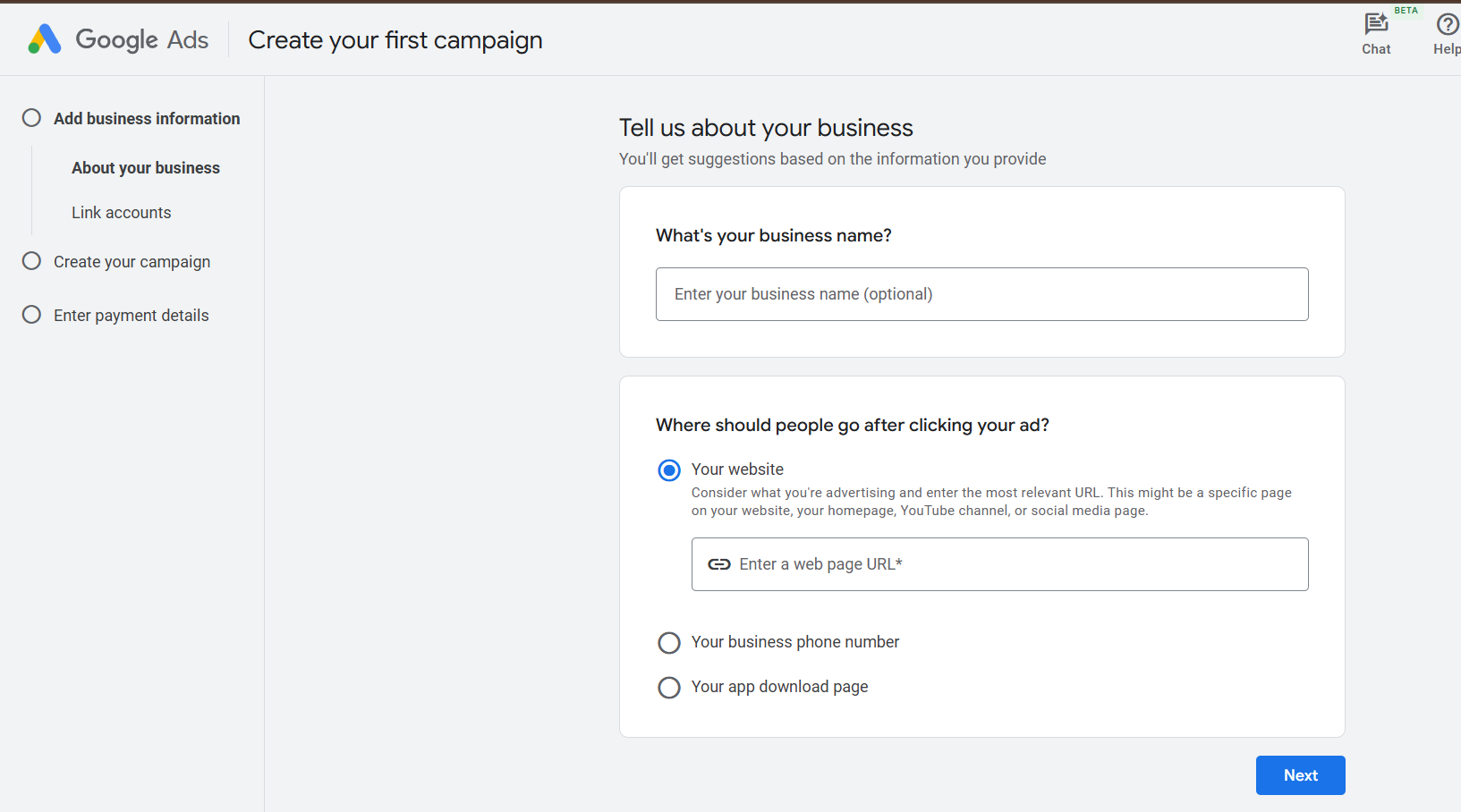Click the Google Ads logo icon
This screenshot has height=812, width=1461.
click(45, 39)
